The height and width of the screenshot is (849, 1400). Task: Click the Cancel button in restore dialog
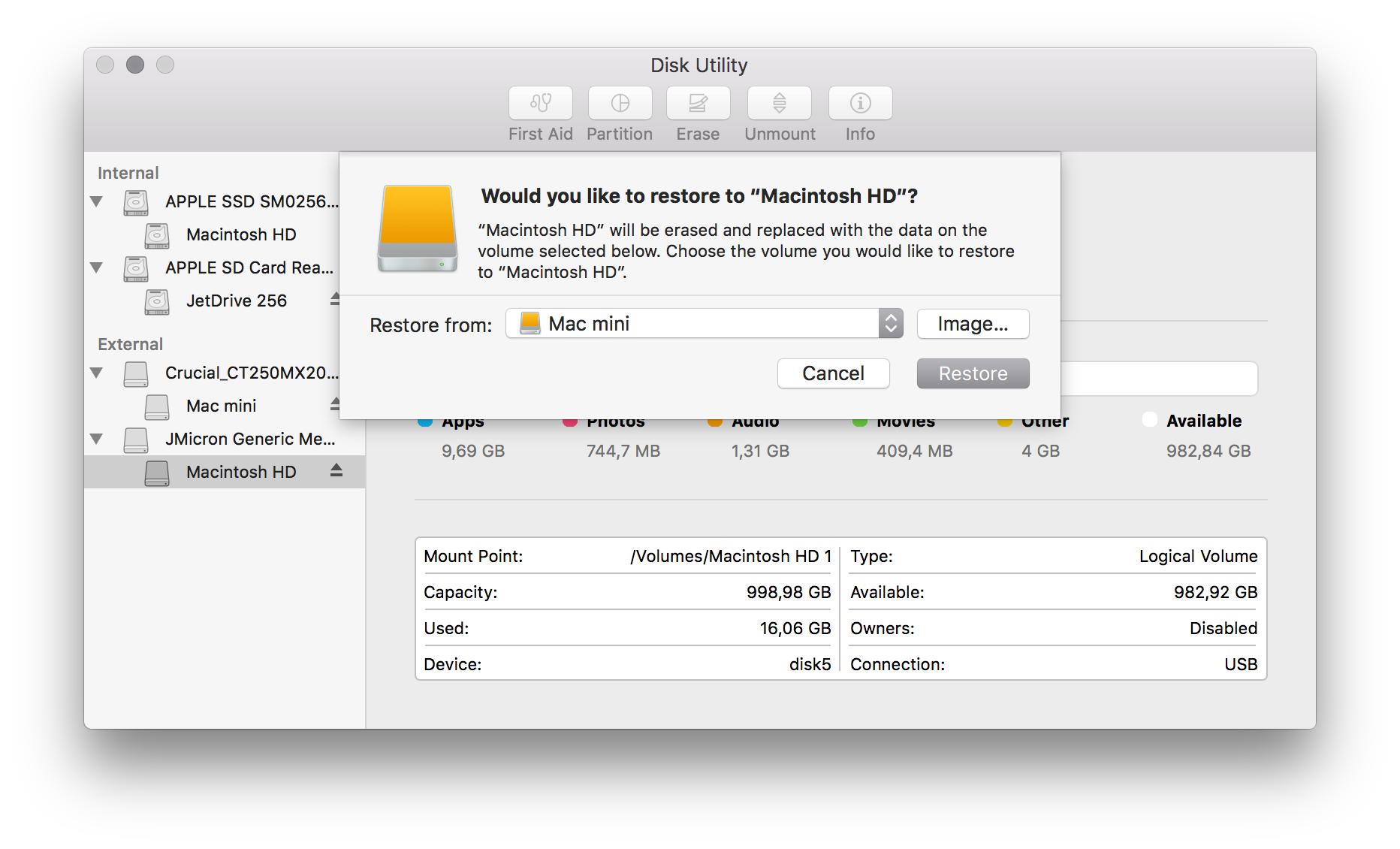pyautogui.click(x=834, y=373)
